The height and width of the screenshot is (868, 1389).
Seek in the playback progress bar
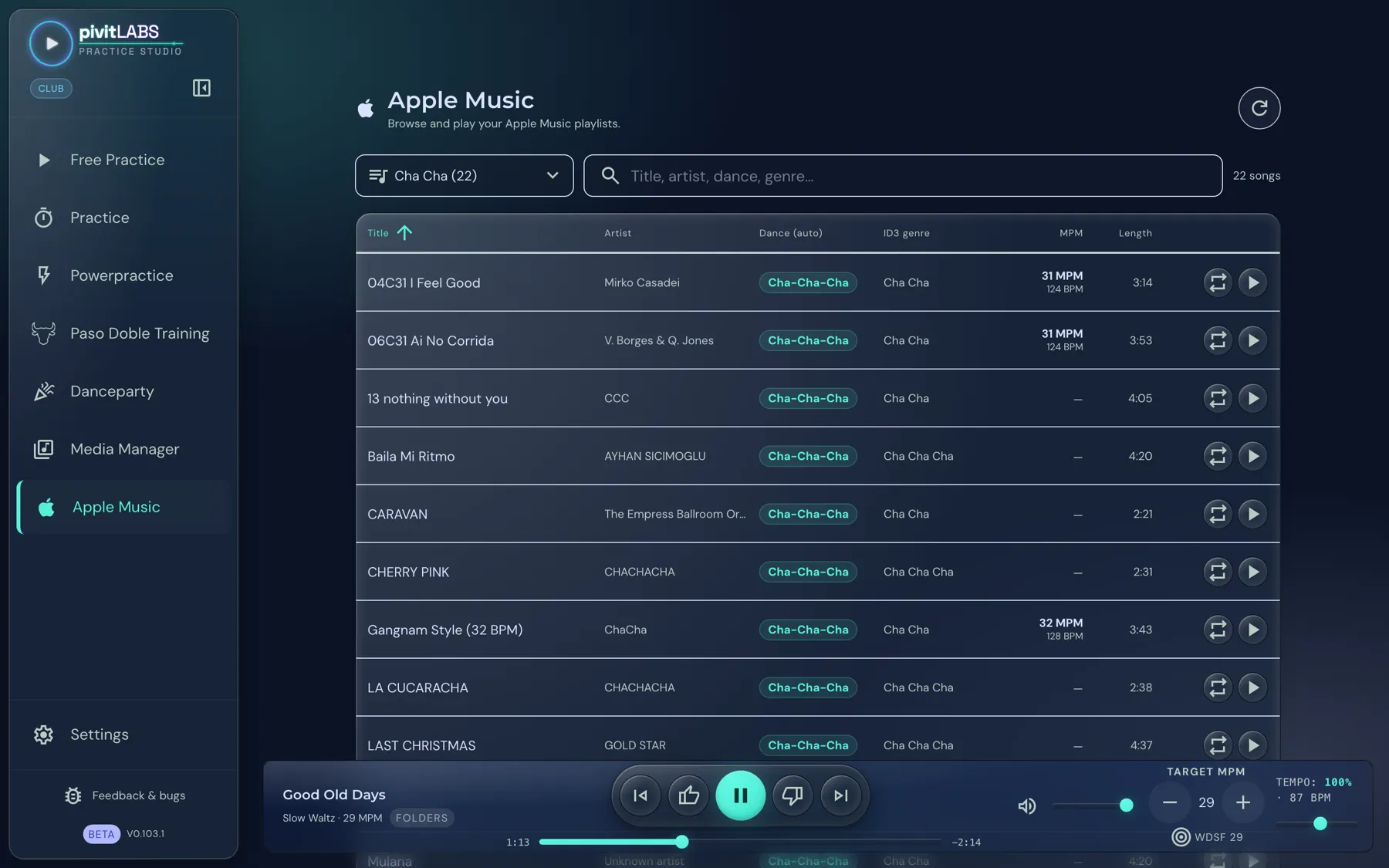click(739, 842)
